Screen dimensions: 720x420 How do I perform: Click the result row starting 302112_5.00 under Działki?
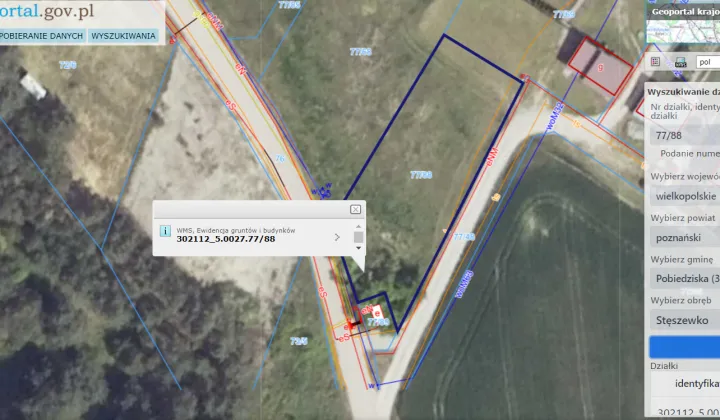(685, 412)
